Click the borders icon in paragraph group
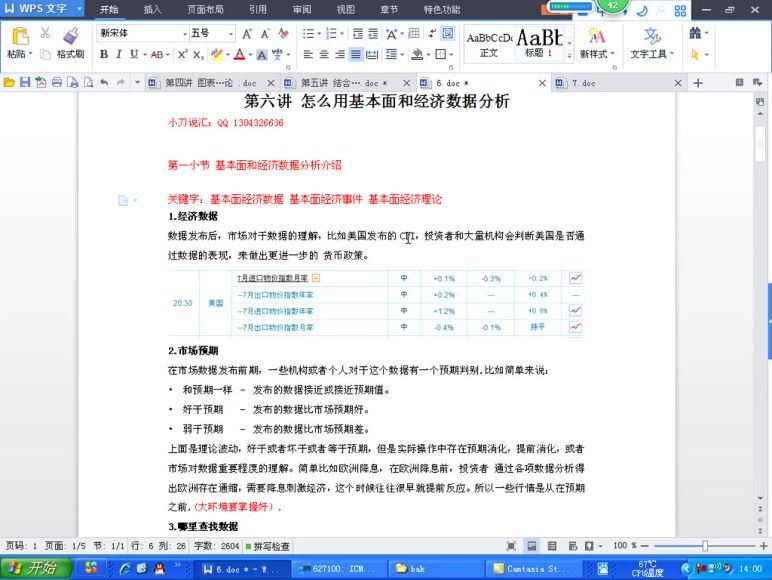Image resolution: width=772 pixels, height=580 pixels. pos(441,54)
